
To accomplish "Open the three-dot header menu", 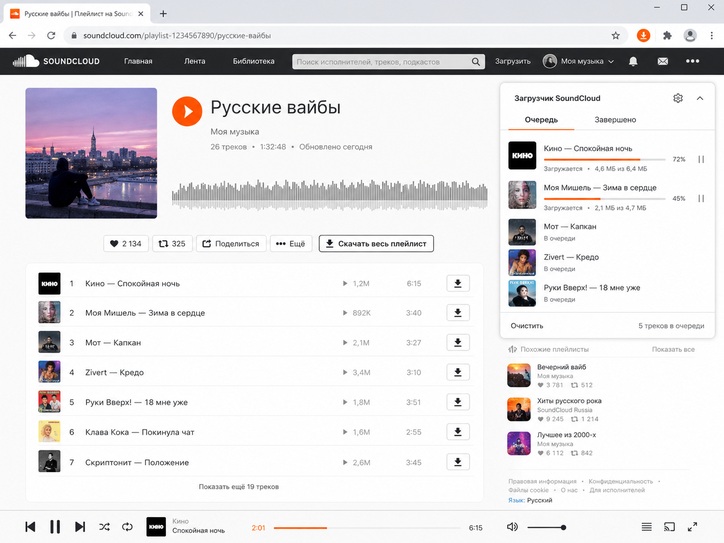I will click(692, 61).
